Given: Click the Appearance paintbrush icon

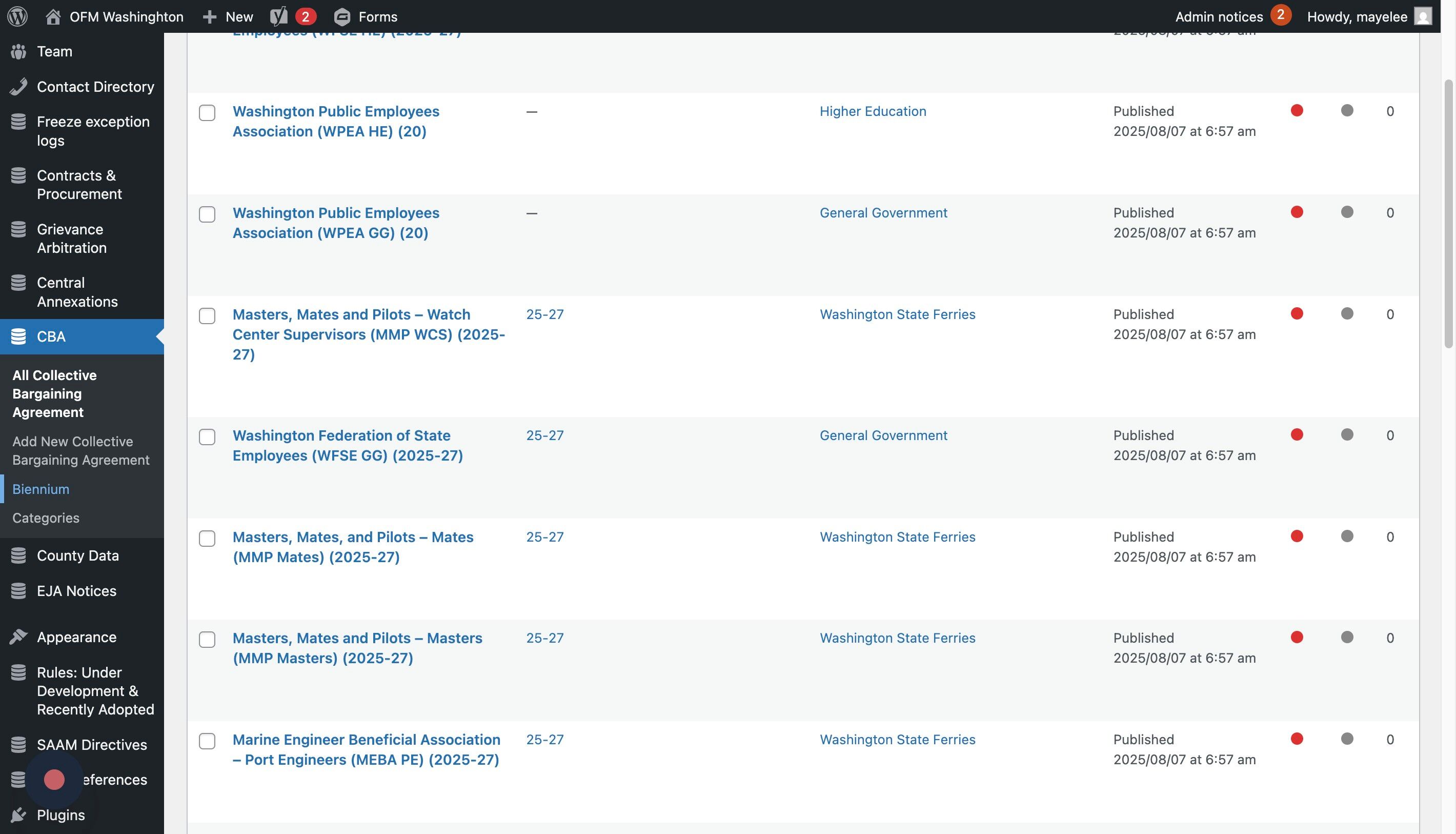Looking at the screenshot, I should [x=18, y=637].
